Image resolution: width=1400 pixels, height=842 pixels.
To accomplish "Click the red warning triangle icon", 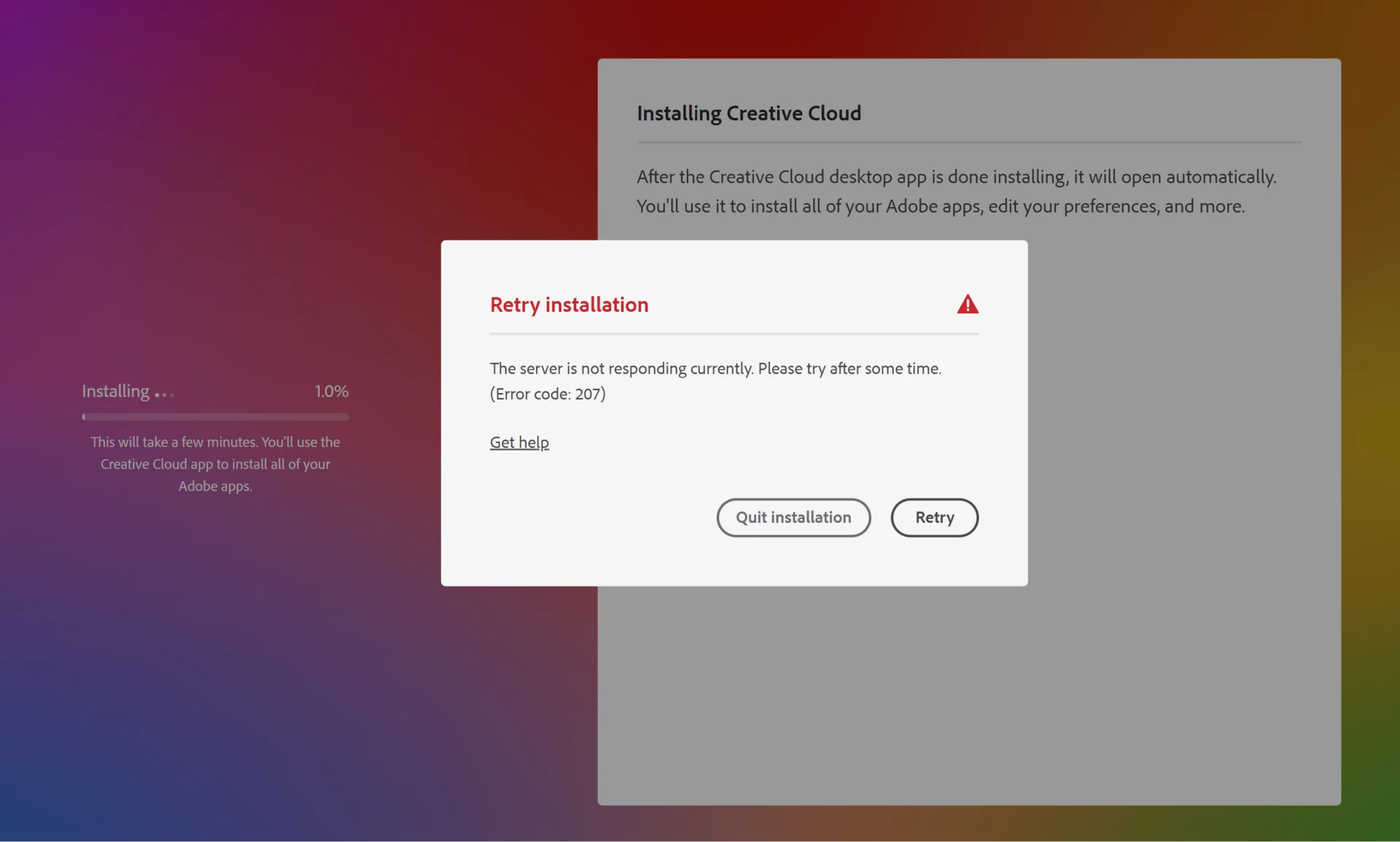I will coord(968,304).
